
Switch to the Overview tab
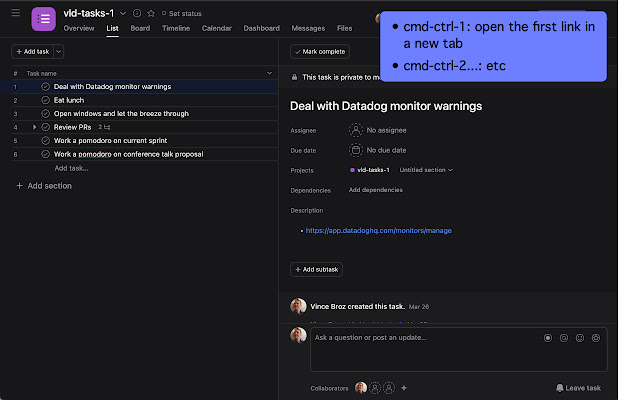tap(79, 28)
